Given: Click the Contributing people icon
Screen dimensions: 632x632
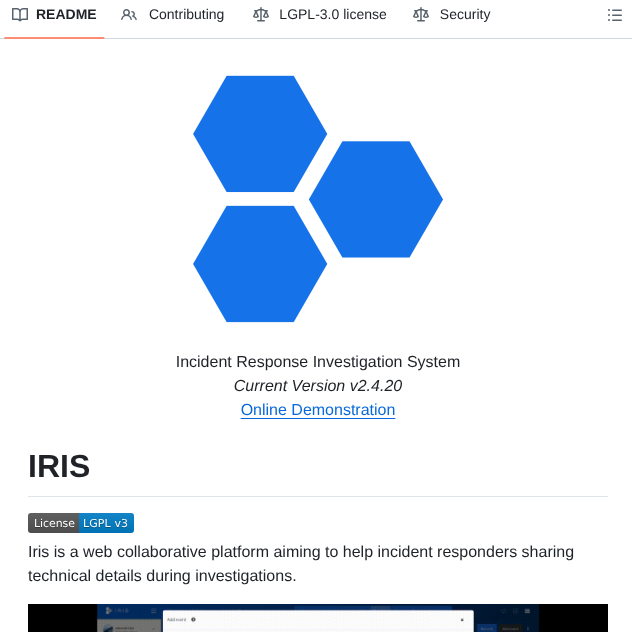Looking at the screenshot, I should click(129, 15).
